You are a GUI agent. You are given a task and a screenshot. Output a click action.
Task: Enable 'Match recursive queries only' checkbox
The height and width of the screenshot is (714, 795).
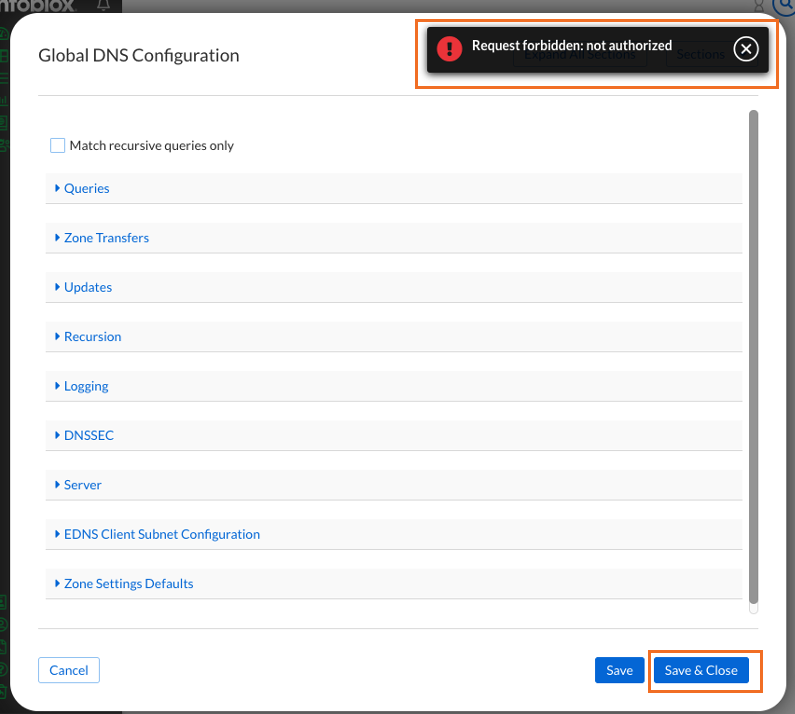point(58,146)
